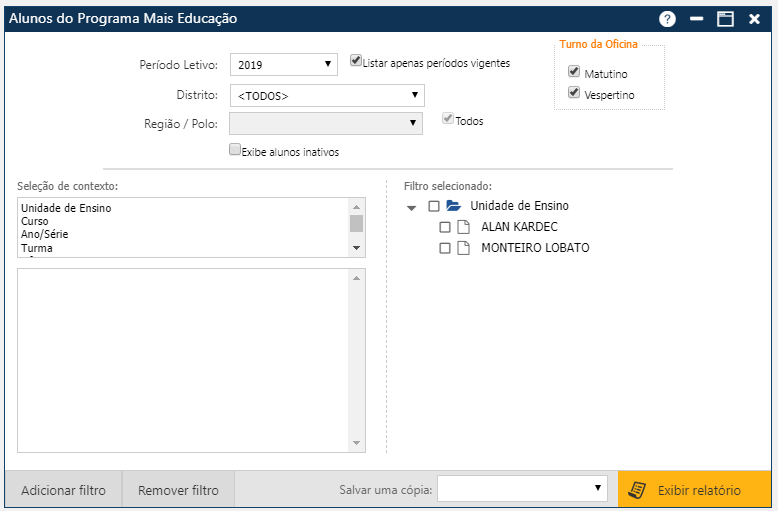Toggle the Matutino shift checkbox
The height and width of the screenshot is (511, 778).
click(x=574, y=72)
